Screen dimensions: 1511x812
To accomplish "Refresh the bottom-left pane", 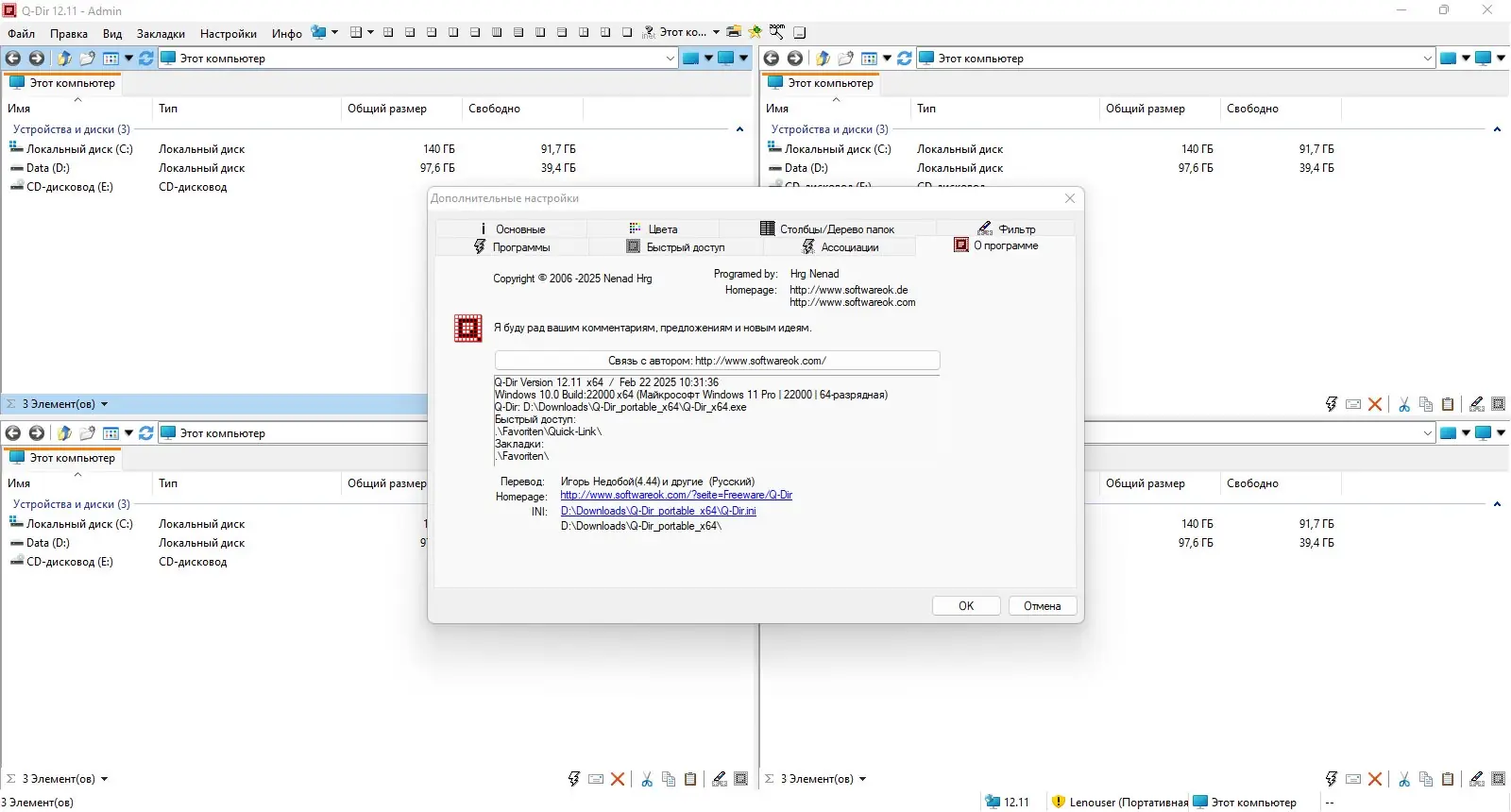I will tap(146, 433).
